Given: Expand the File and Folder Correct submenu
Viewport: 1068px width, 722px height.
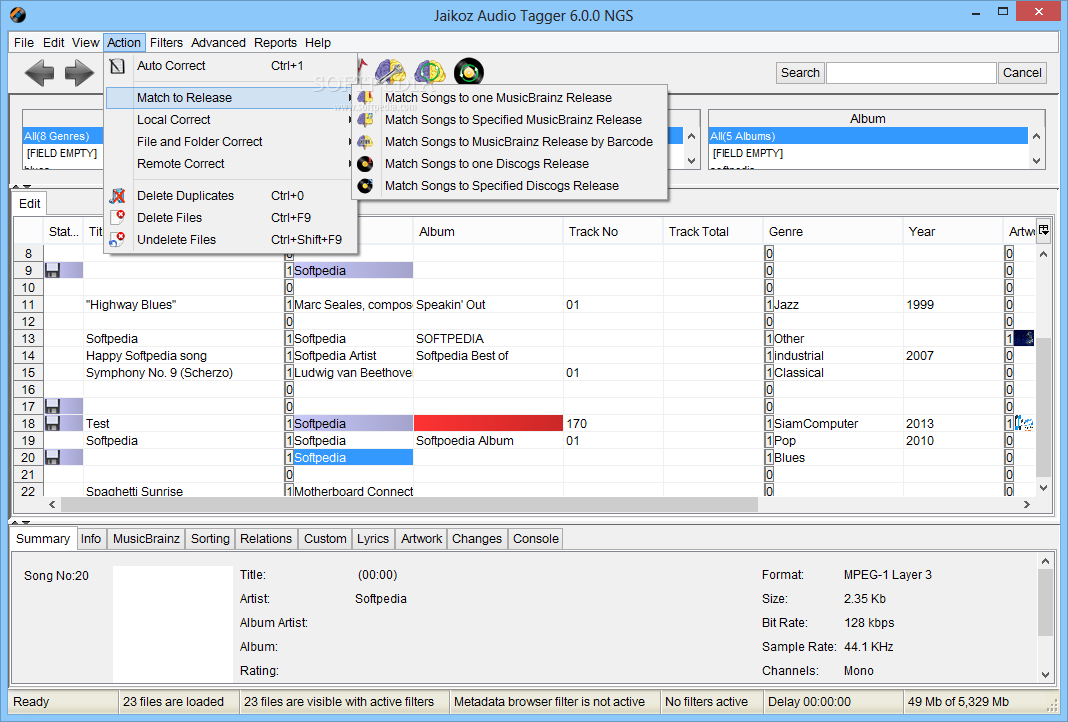Looking at the screenshot, I should (x=230, y=141).
